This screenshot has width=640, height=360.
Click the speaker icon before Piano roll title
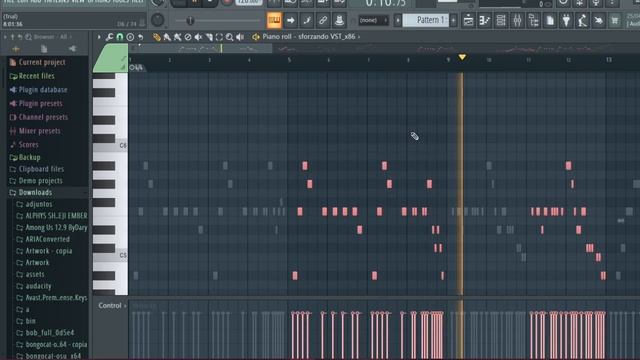point(256,37)
